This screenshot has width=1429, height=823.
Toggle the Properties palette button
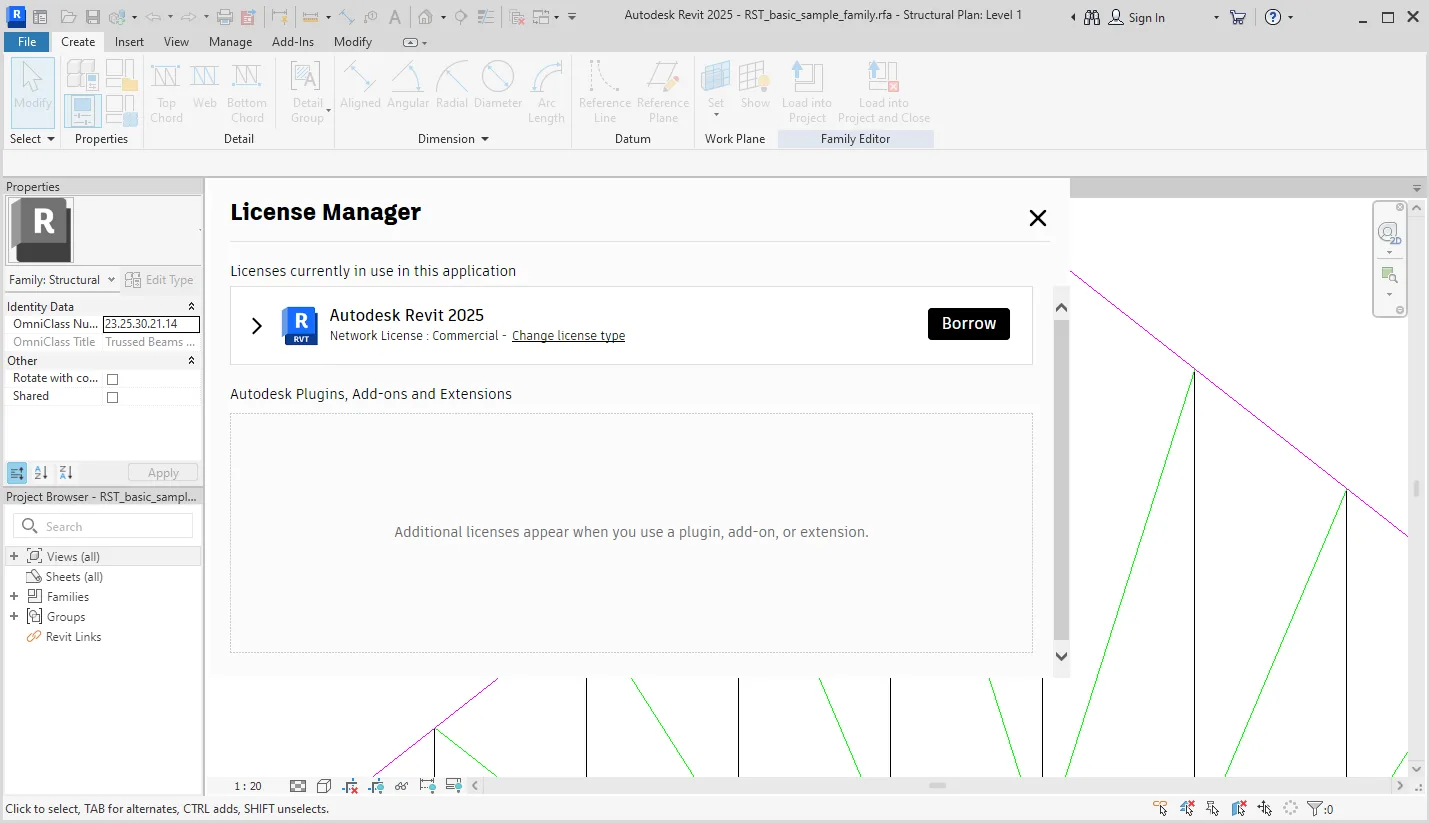(x=82, y=110)
